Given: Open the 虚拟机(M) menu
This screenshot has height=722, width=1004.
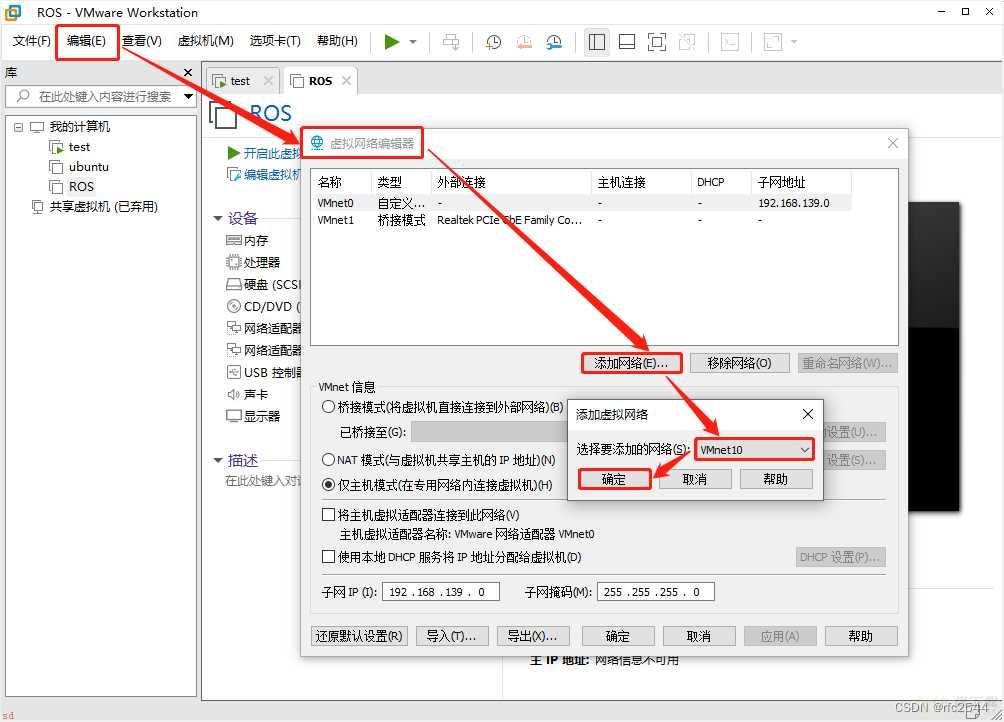Looking at the screenshot, I should click(x=206, y=41).
